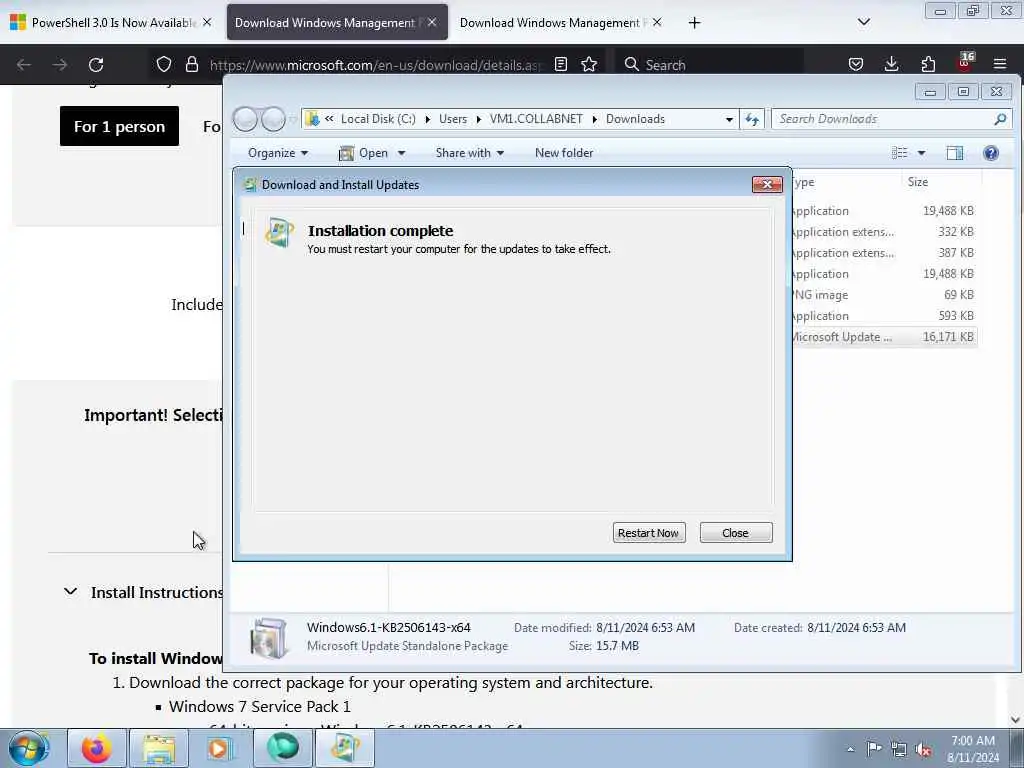Open the extension with badge 16
1024x768 pixels.
(x=965, y=63)
